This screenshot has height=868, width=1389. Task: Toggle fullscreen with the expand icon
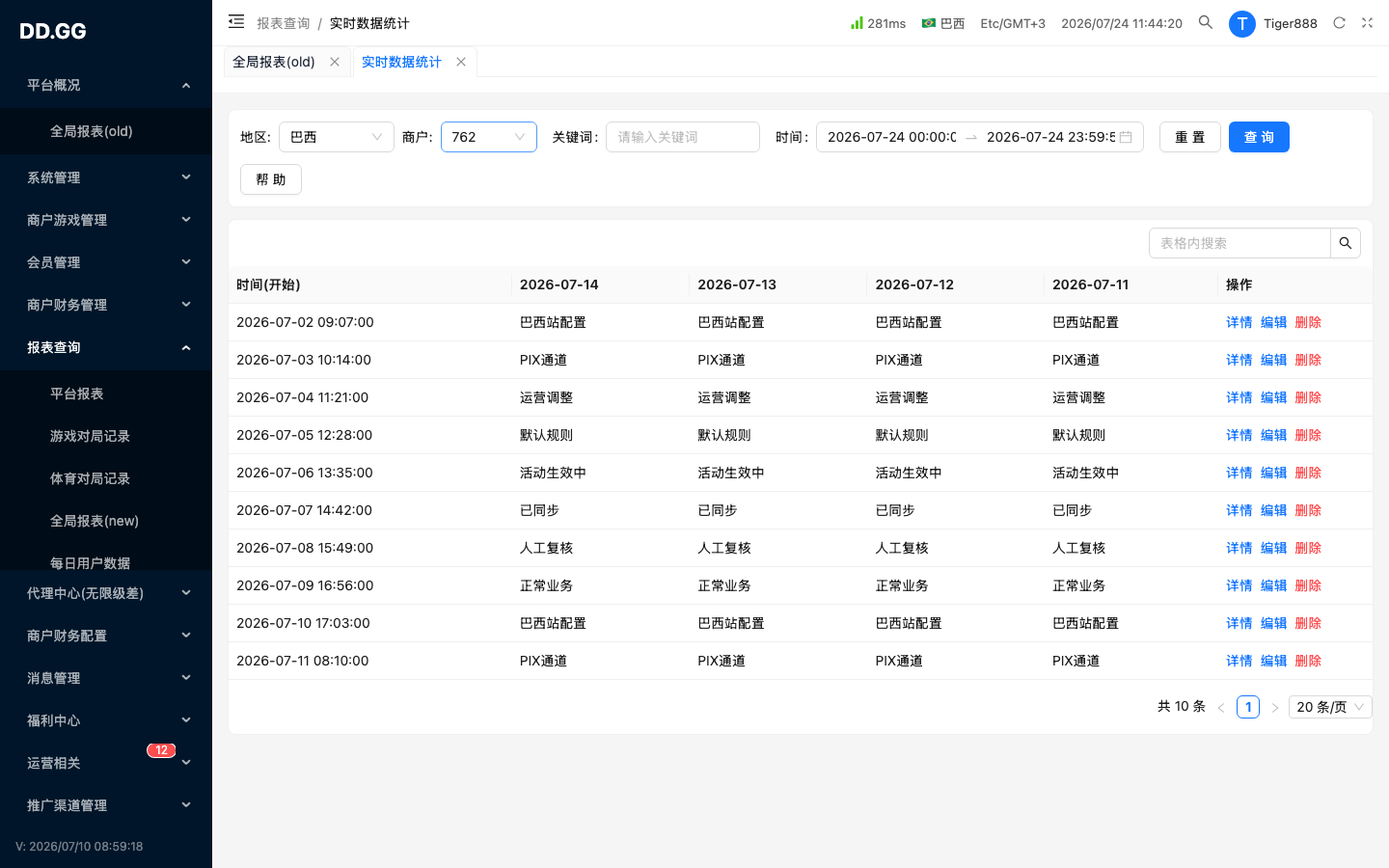(1367, 23)
